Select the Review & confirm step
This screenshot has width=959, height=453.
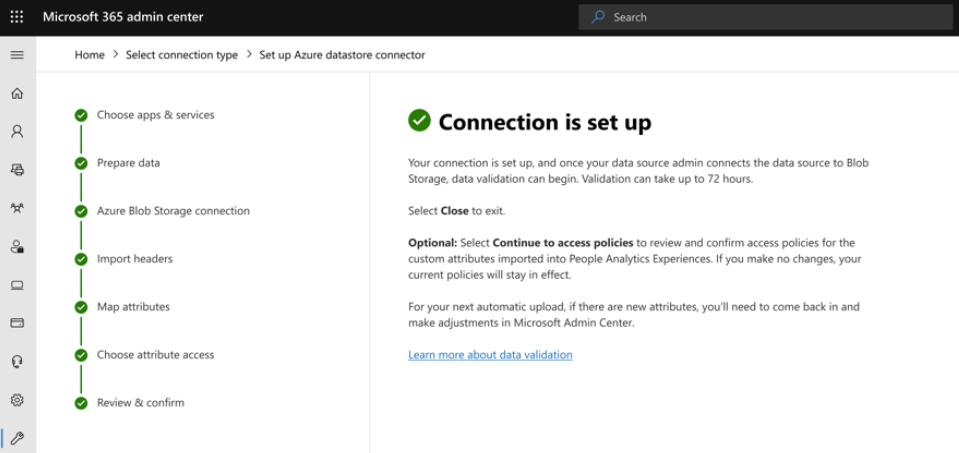(x=140, y=403)
